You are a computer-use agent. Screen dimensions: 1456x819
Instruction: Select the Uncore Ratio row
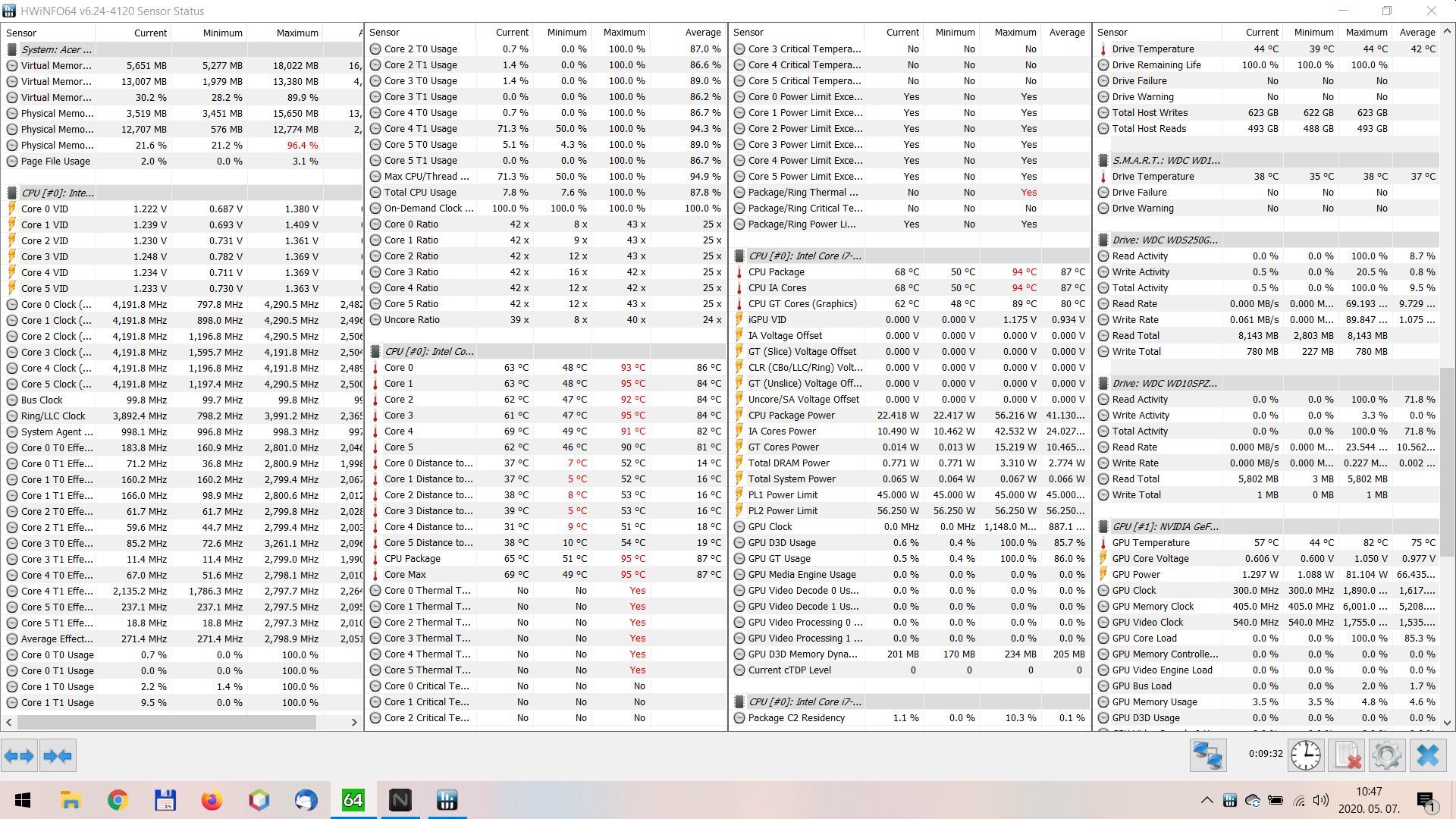546,319
